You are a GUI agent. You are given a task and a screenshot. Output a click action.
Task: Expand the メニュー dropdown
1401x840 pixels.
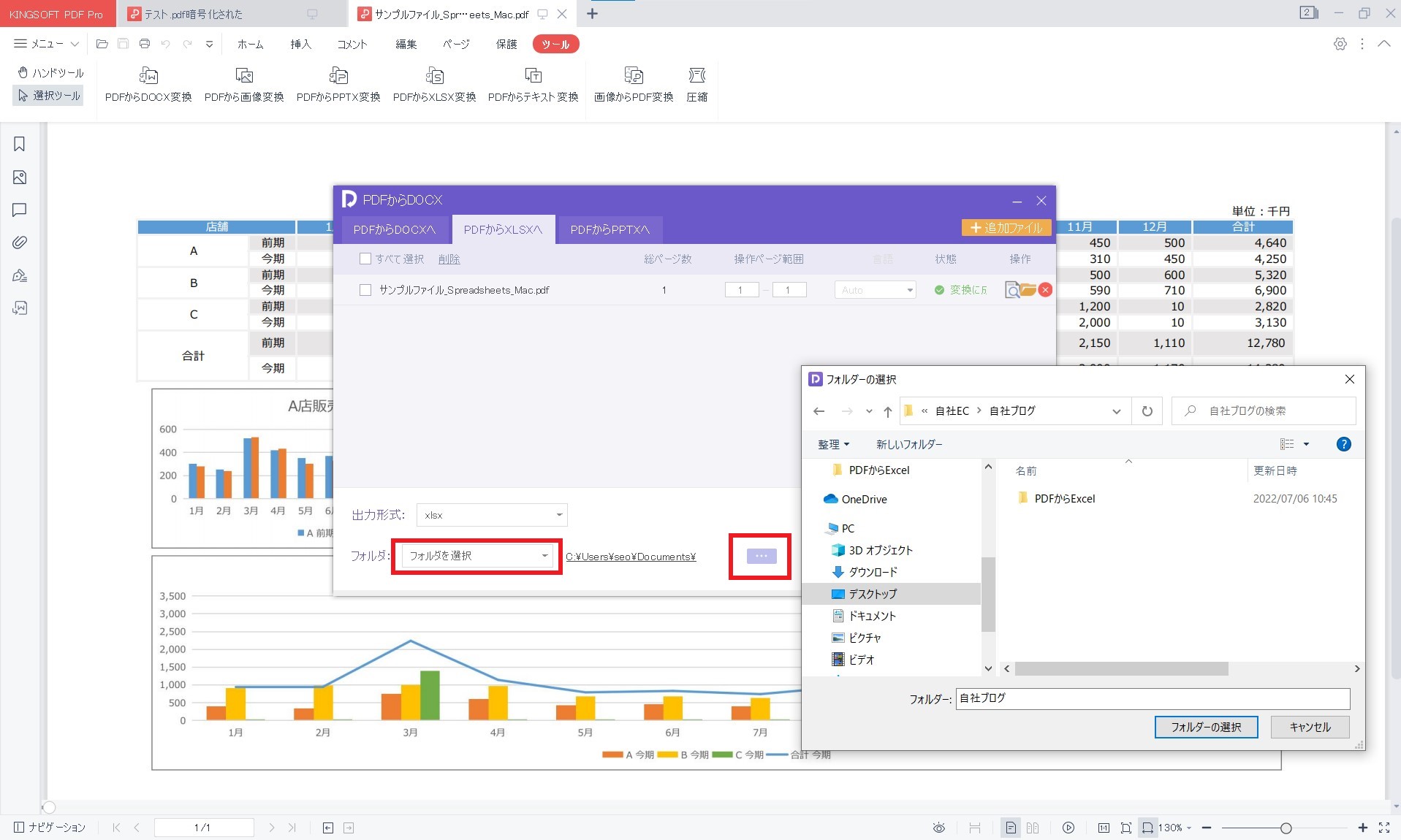[x=46, y=44]
